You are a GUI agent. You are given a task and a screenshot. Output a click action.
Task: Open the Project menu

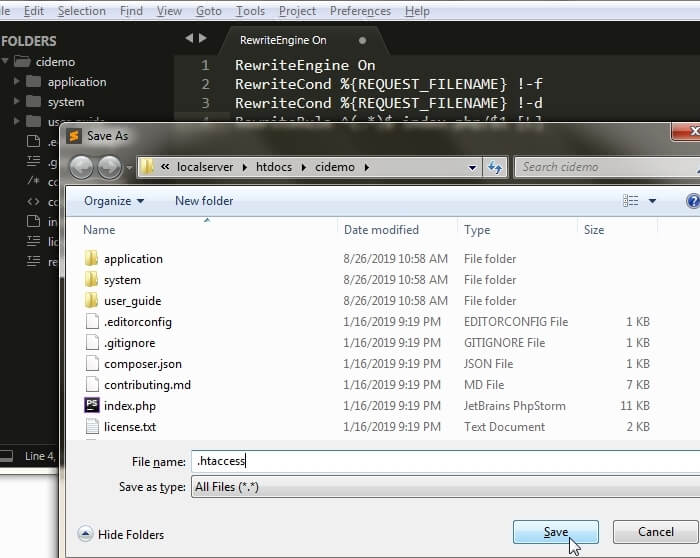(297, 11)
